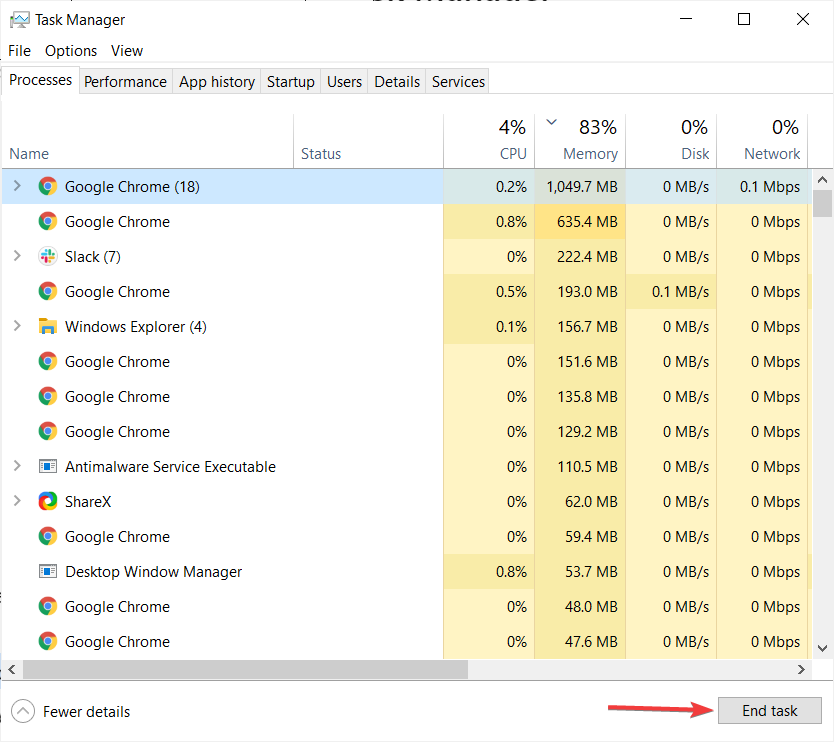This screenshot has width=834, height=742.
Task: Click horizontal scrollbar right arrow
Action: [x=802, y=670]
